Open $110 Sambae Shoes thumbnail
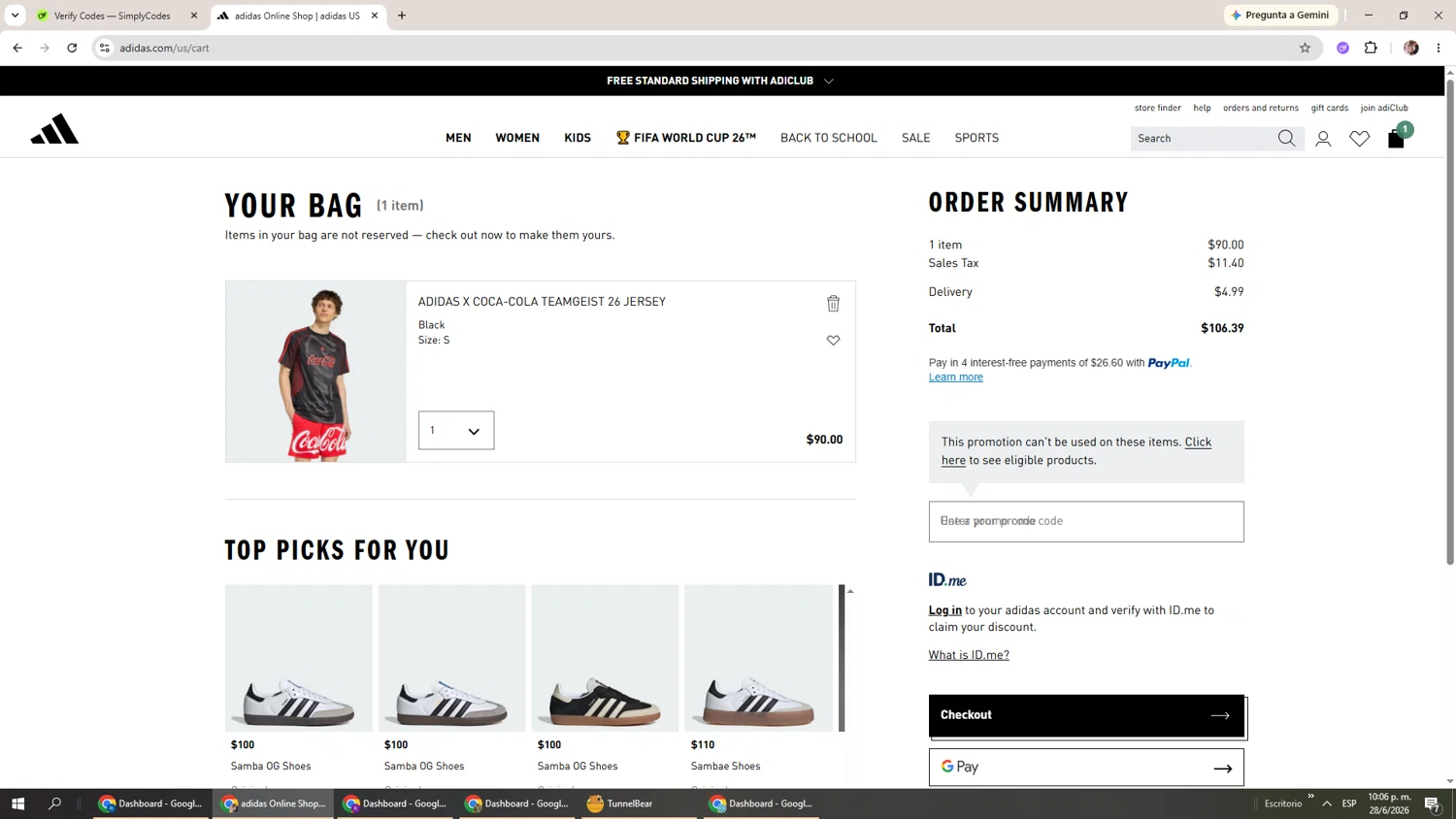Viewport: 1456px width, 819px height. coord(758,658)
